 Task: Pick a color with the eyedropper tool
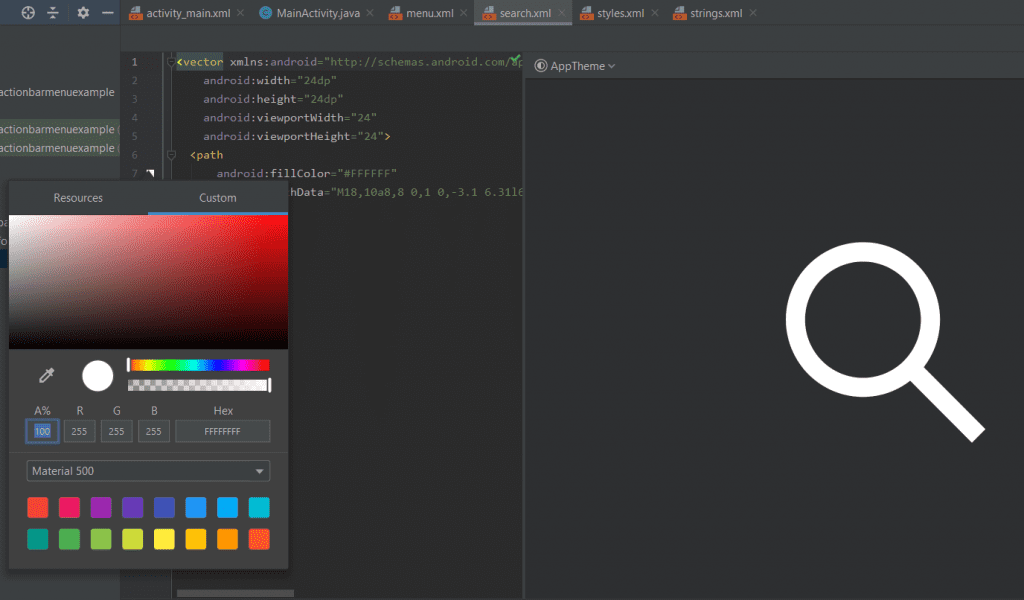(x=46, y=376)
